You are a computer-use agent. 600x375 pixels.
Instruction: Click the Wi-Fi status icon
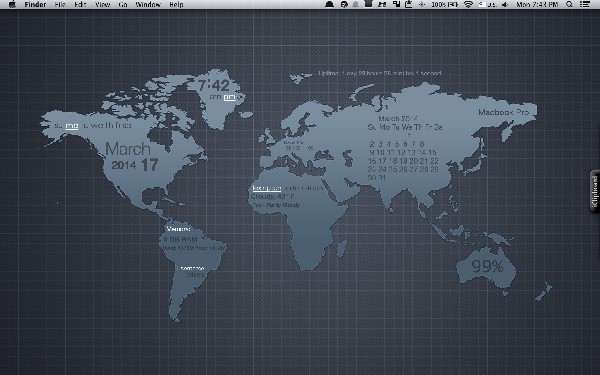tap(468, 5)
